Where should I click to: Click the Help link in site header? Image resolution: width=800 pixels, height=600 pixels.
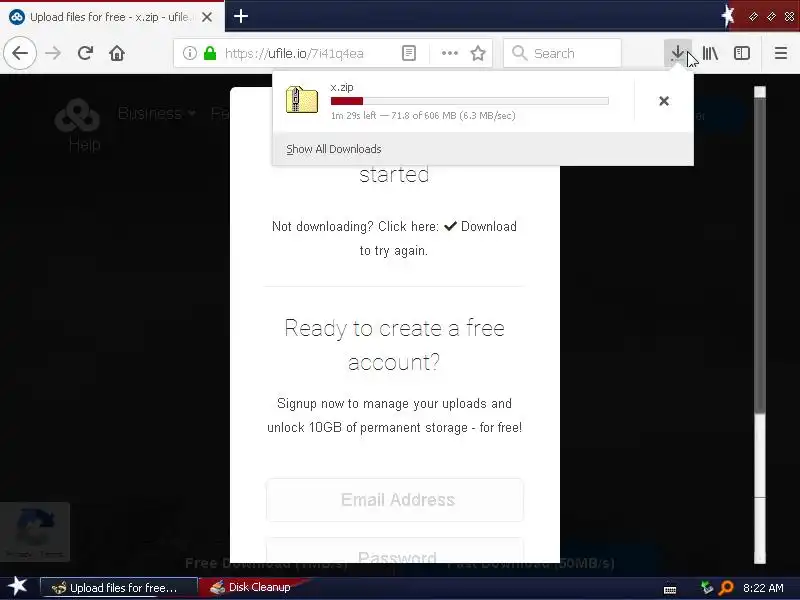(x=84, y=145)
